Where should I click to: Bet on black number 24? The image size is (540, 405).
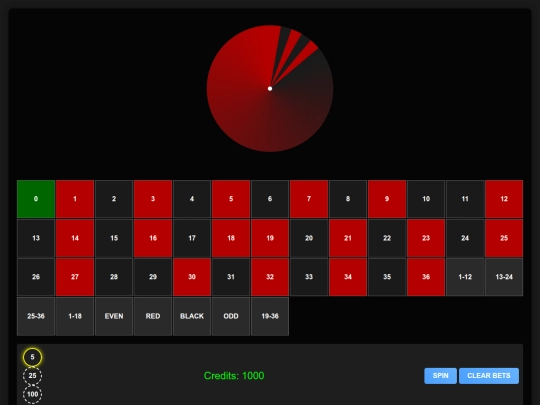tap(465, 238)
